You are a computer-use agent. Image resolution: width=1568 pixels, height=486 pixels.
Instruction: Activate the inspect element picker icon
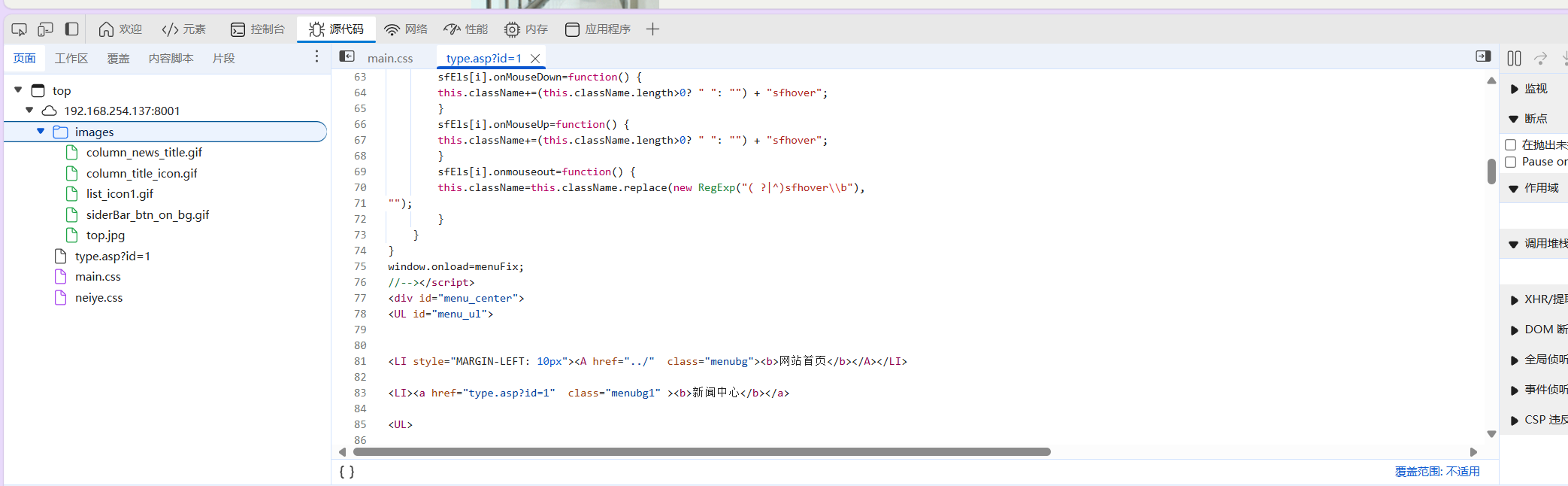click(x=20, y=29)
